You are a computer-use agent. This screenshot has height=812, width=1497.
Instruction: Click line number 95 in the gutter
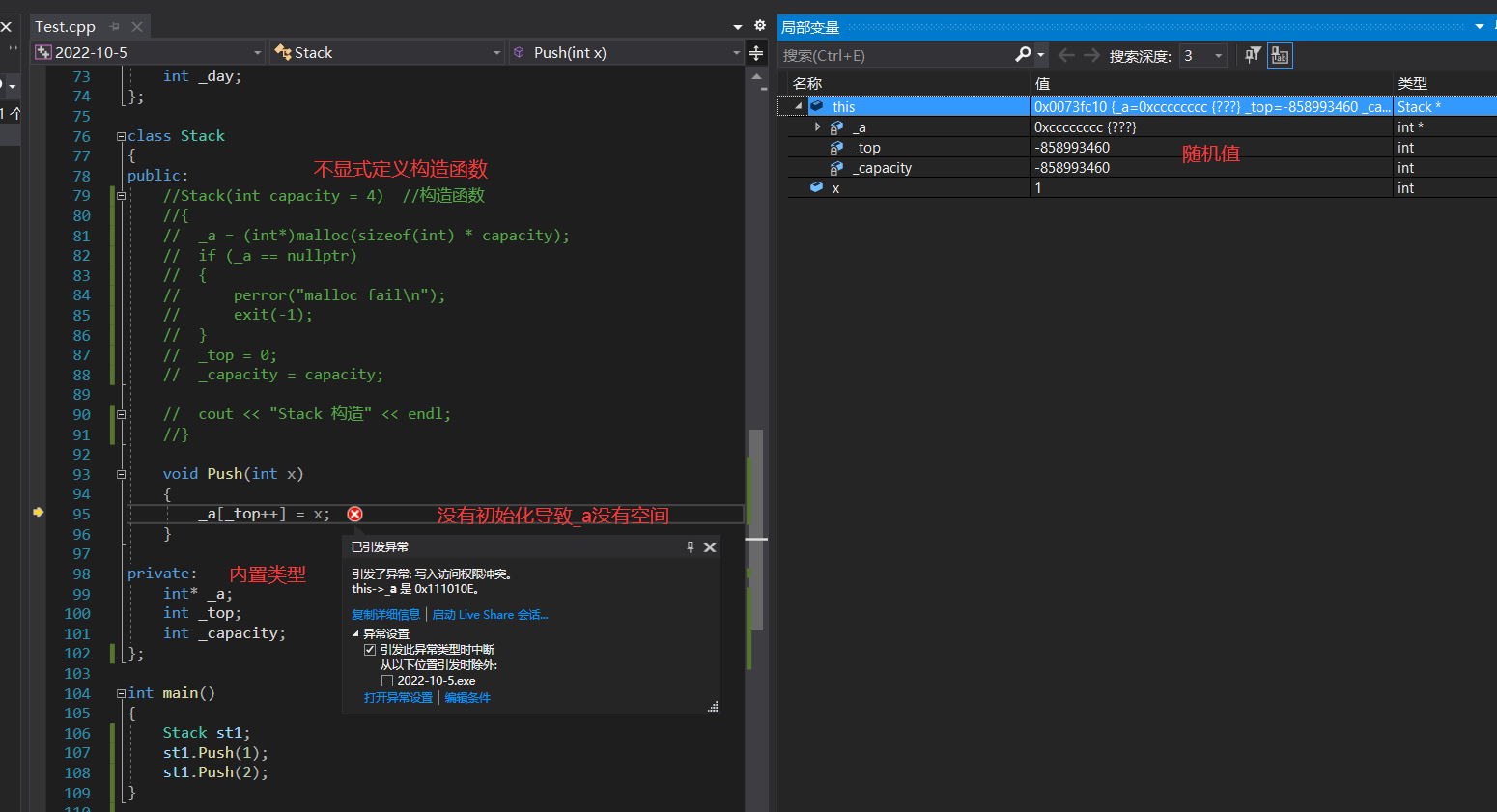(x=81, y=515)
